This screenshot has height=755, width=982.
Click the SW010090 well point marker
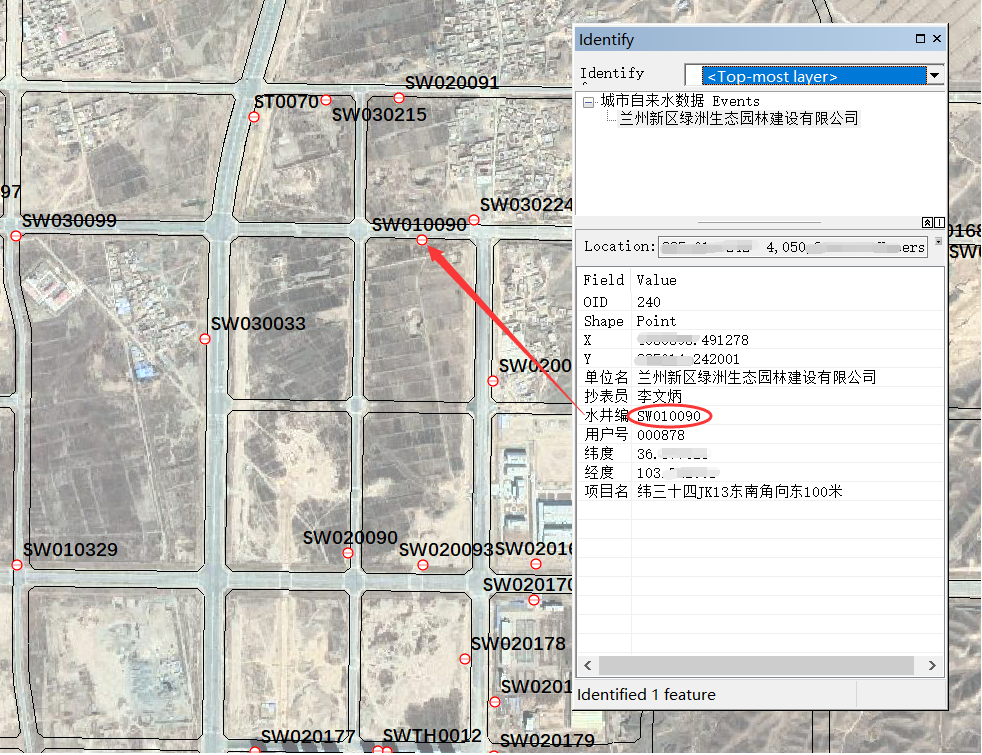coord(422,240)
